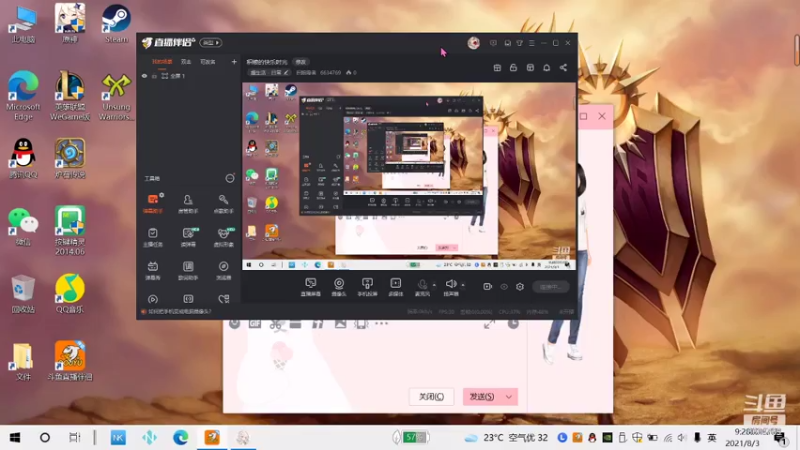Open Windows Start menu
Image resolution: width=800 pixels, height=450 pixels.
click(15, 437)
